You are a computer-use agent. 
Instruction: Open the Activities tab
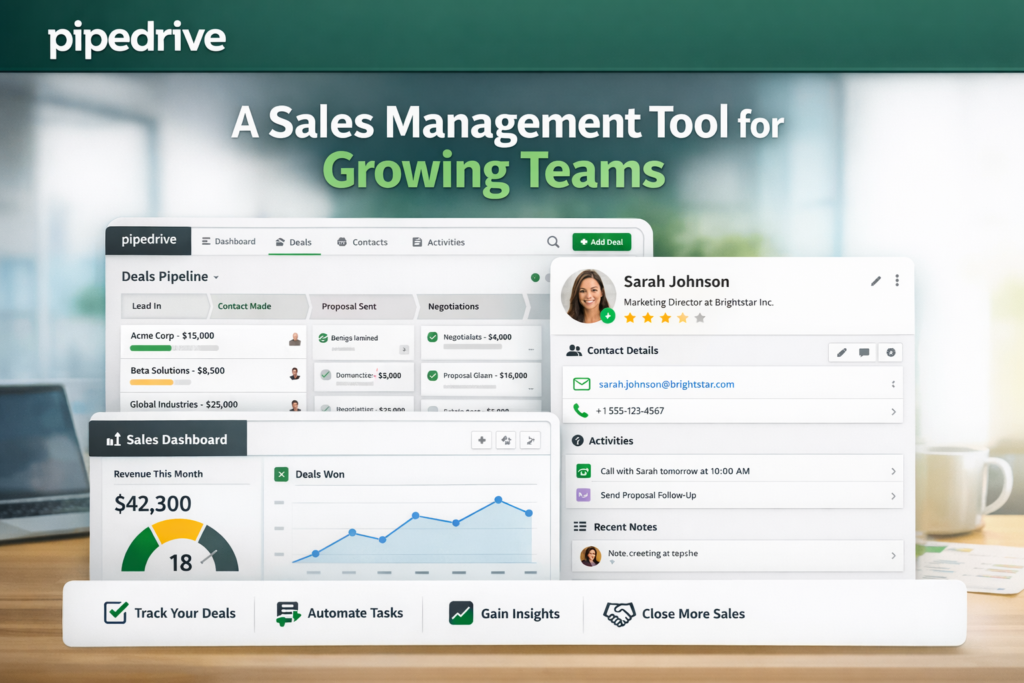coord(438,242)
